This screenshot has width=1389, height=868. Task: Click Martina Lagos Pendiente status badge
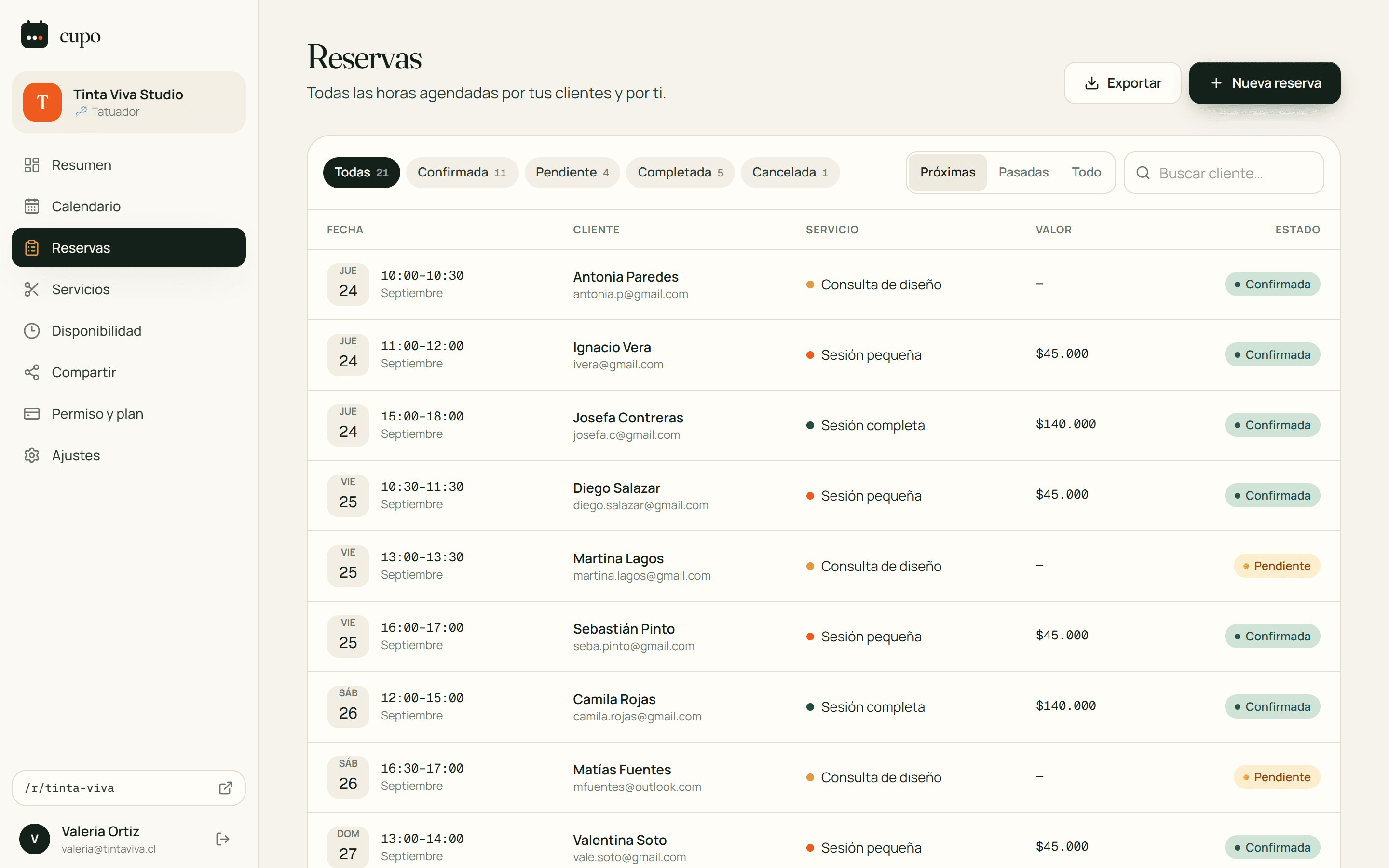click(1277, 566)
